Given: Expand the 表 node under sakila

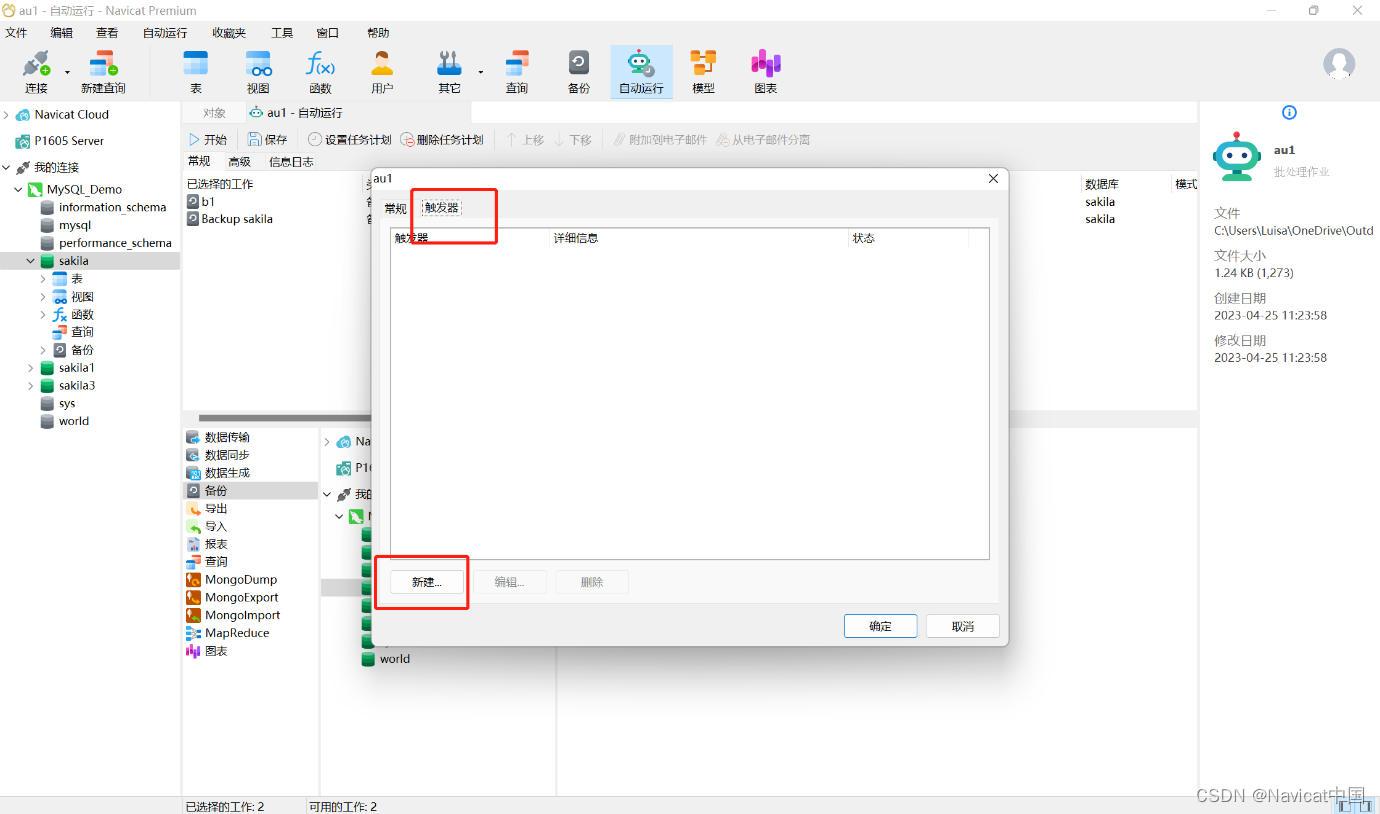Looking at the screenshot, I should [43, 279].
